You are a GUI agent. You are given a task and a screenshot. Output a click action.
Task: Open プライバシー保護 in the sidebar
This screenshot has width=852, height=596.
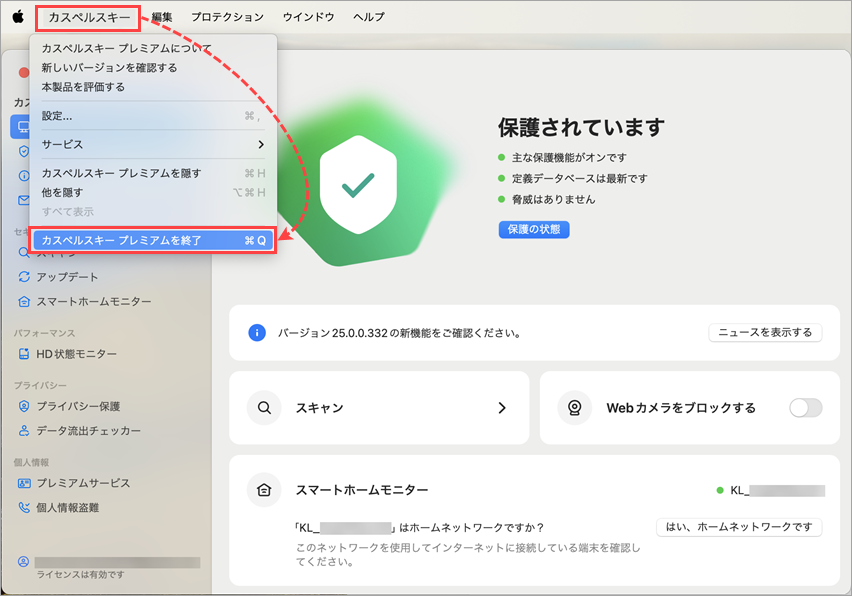click(78, 406)
